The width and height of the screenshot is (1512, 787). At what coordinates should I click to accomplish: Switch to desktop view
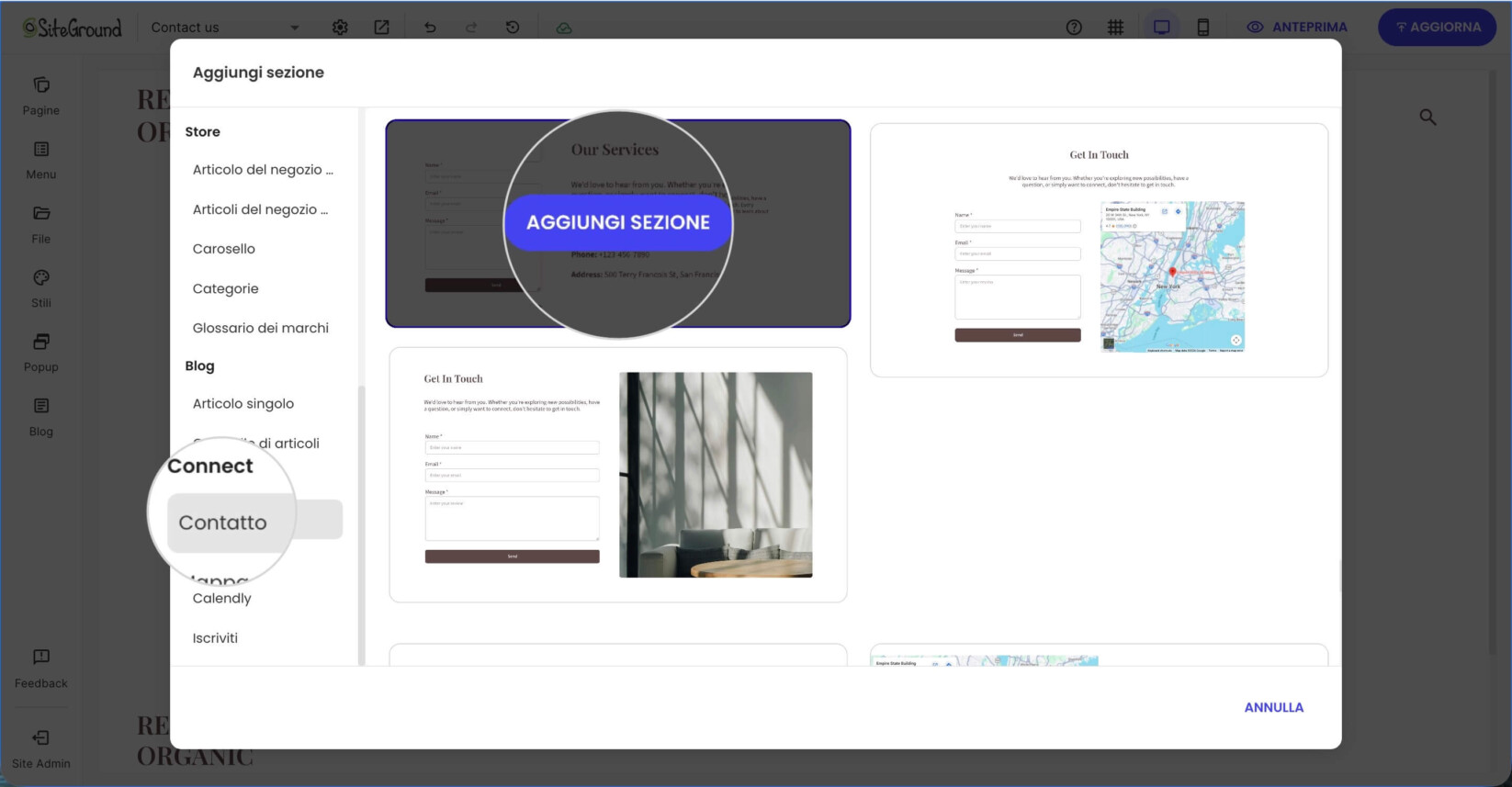[x=1162, y=28]
